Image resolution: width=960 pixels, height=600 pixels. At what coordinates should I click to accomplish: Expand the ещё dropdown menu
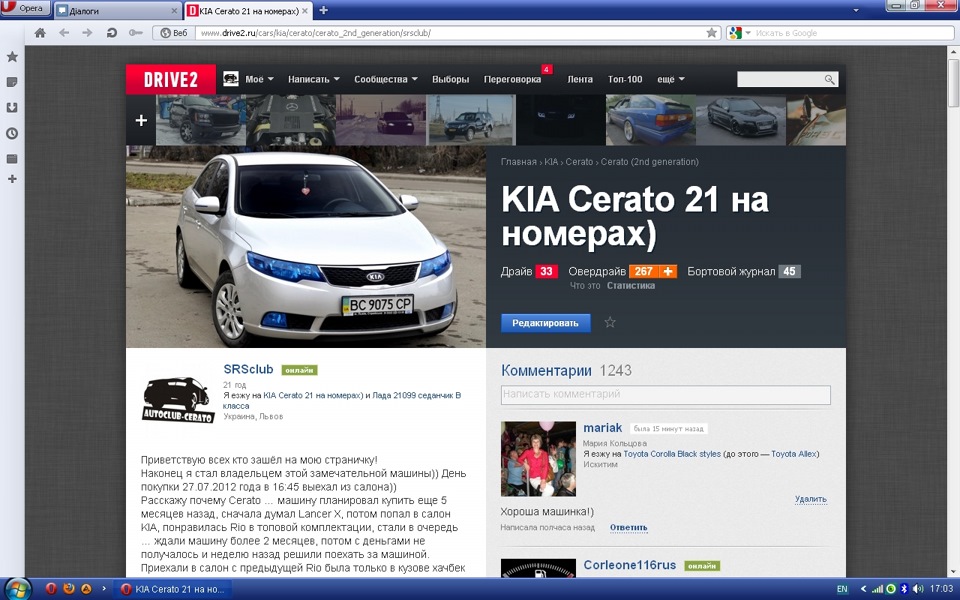670,80
